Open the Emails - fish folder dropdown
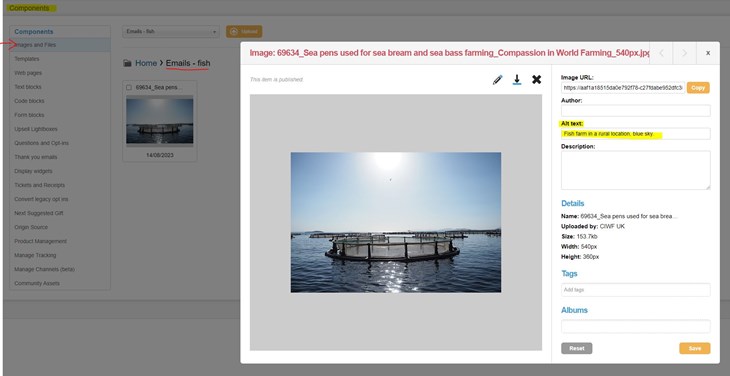The image size is (730, 376). tap(171, 32)
